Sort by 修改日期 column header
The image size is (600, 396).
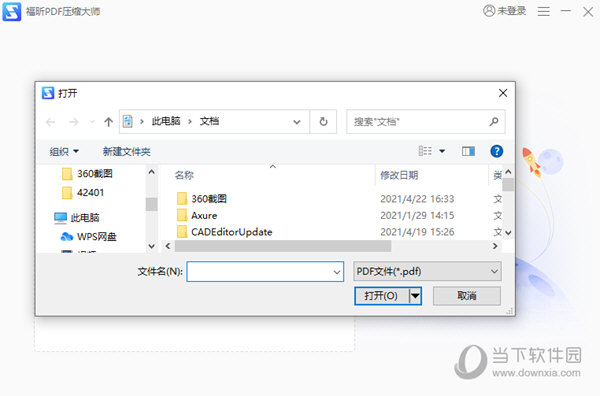[x=399, y=175]
